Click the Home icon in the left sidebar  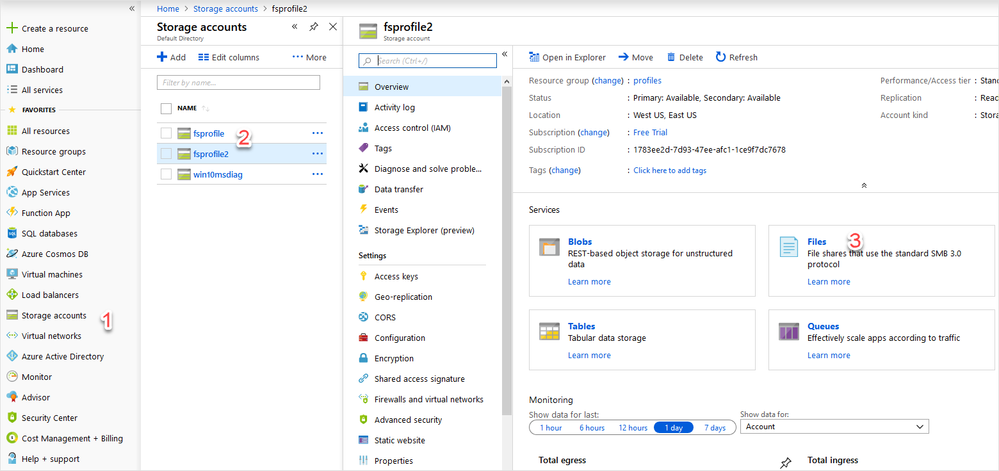point(11,49)
